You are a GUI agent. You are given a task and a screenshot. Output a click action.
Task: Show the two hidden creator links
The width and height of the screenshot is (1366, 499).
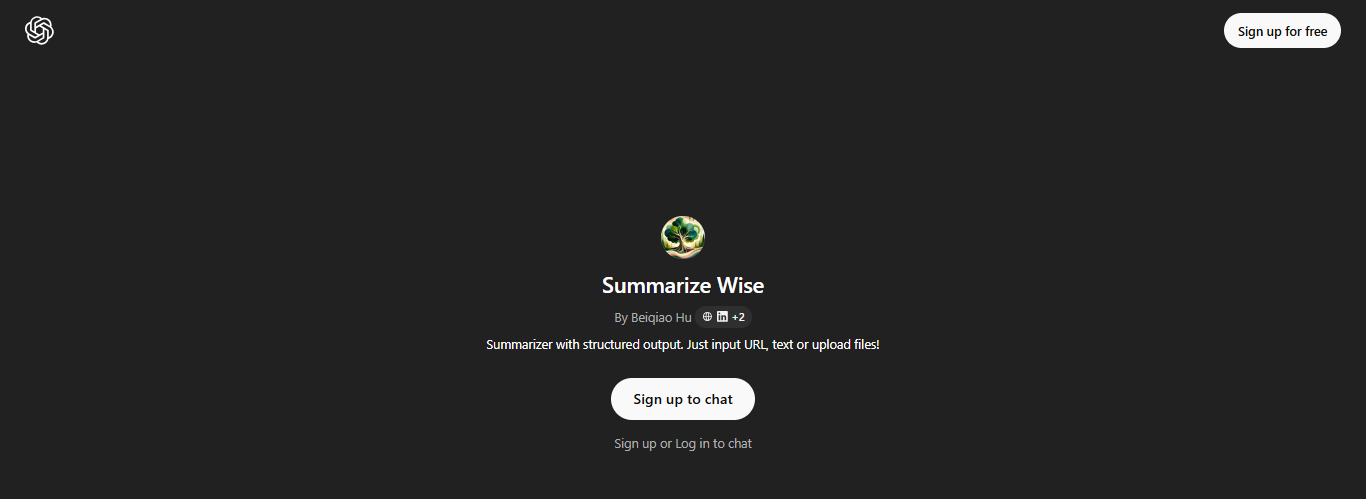point(738,317)
